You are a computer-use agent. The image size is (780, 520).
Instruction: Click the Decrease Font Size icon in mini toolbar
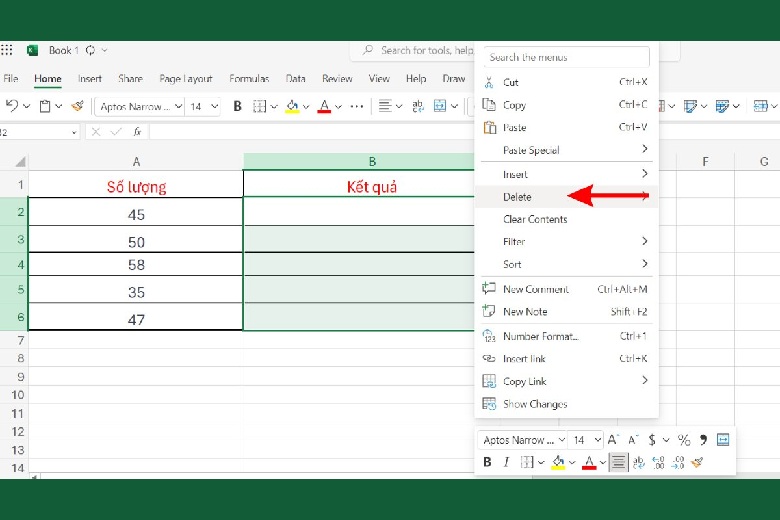click(x=633, y=440)
